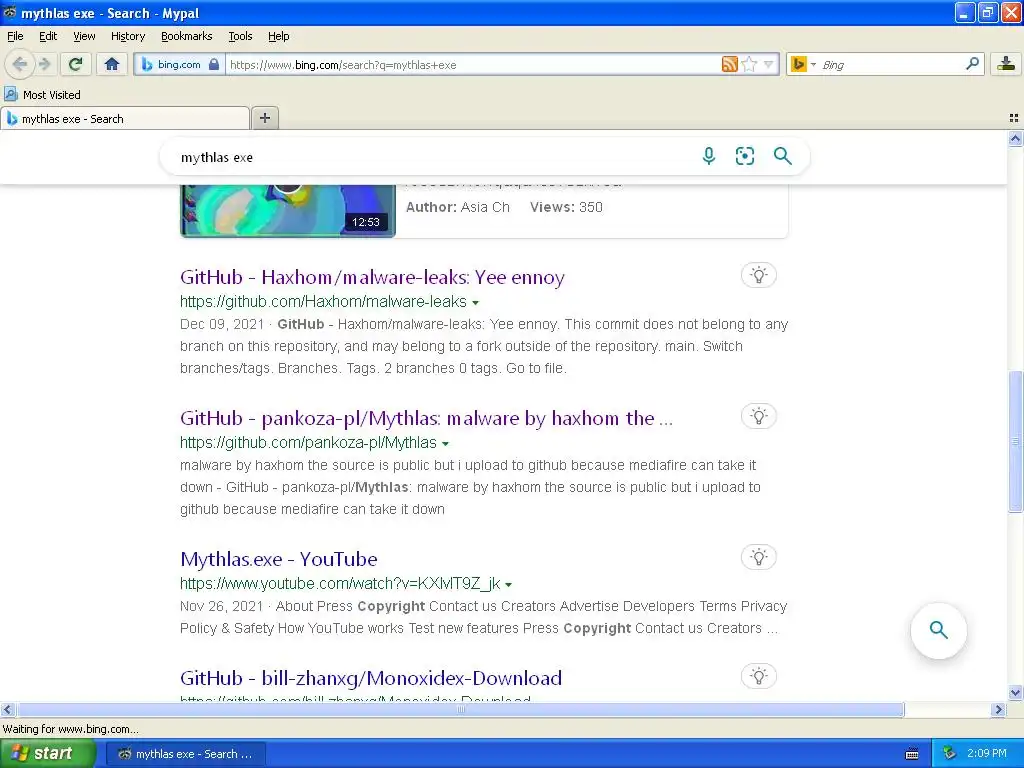
Task: Open the list all tabs button
Action: click(1014, 118)
